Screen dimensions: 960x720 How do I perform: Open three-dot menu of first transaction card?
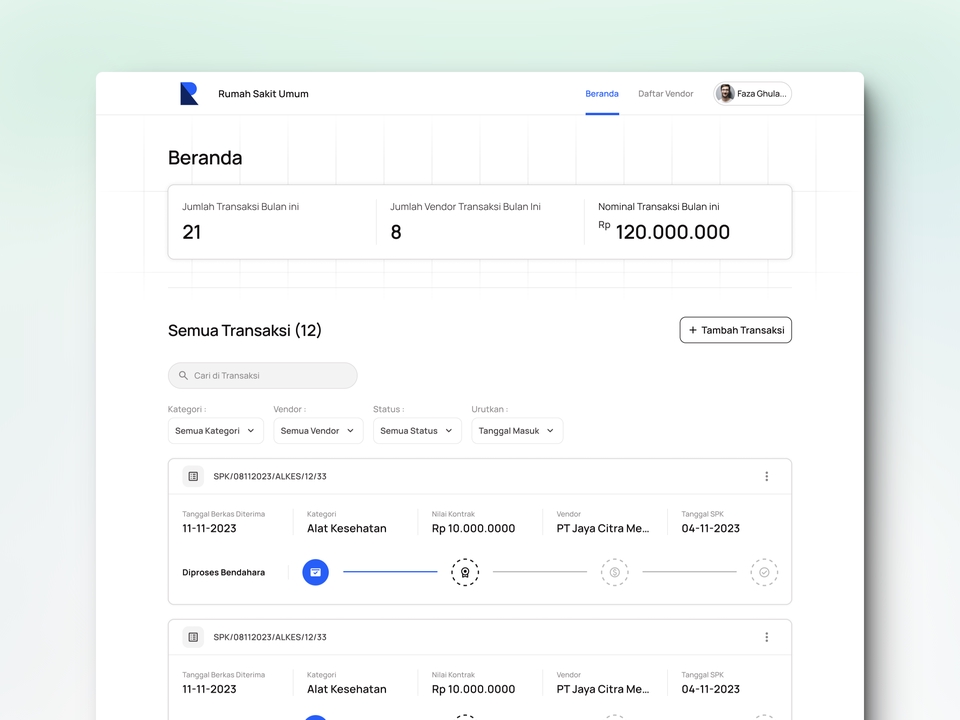(x=767, y=476)
